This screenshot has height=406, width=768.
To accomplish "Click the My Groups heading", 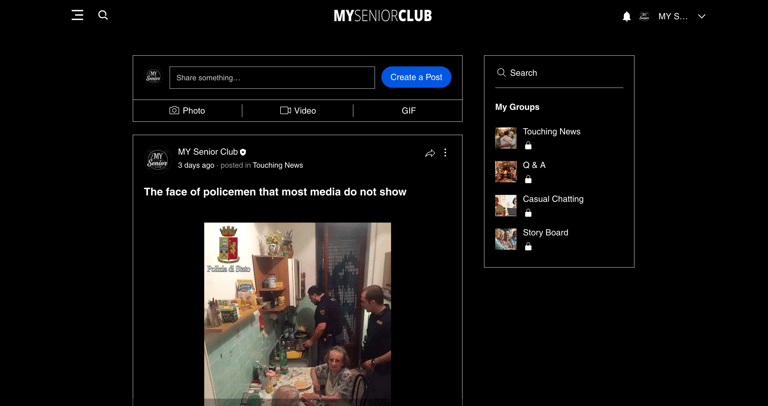I will pyautogui.click(x=517, y=107).
